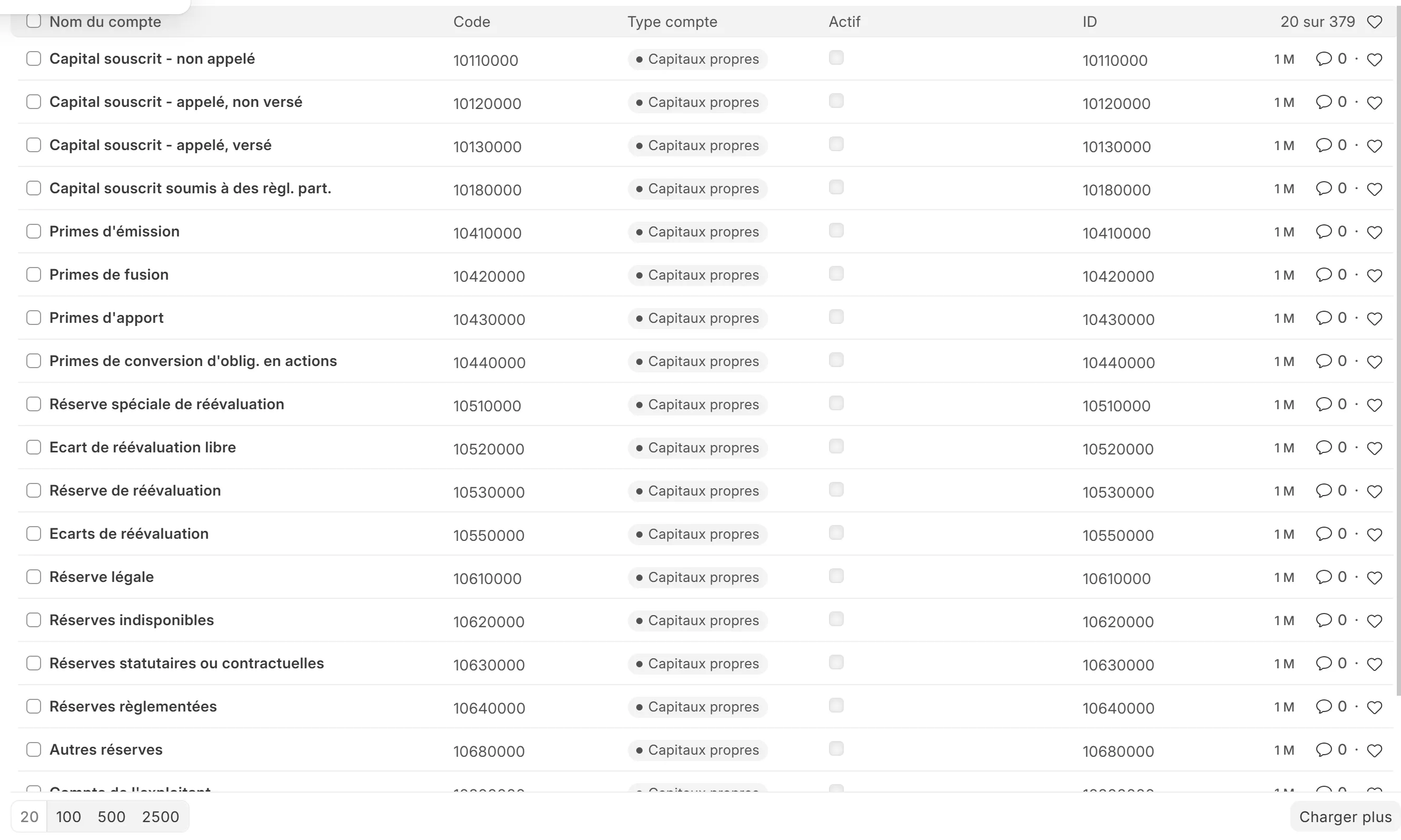Screen dimensions: 1401x840
Task: Click the 20 sur 379 record count
Action: pos(1317,22)
